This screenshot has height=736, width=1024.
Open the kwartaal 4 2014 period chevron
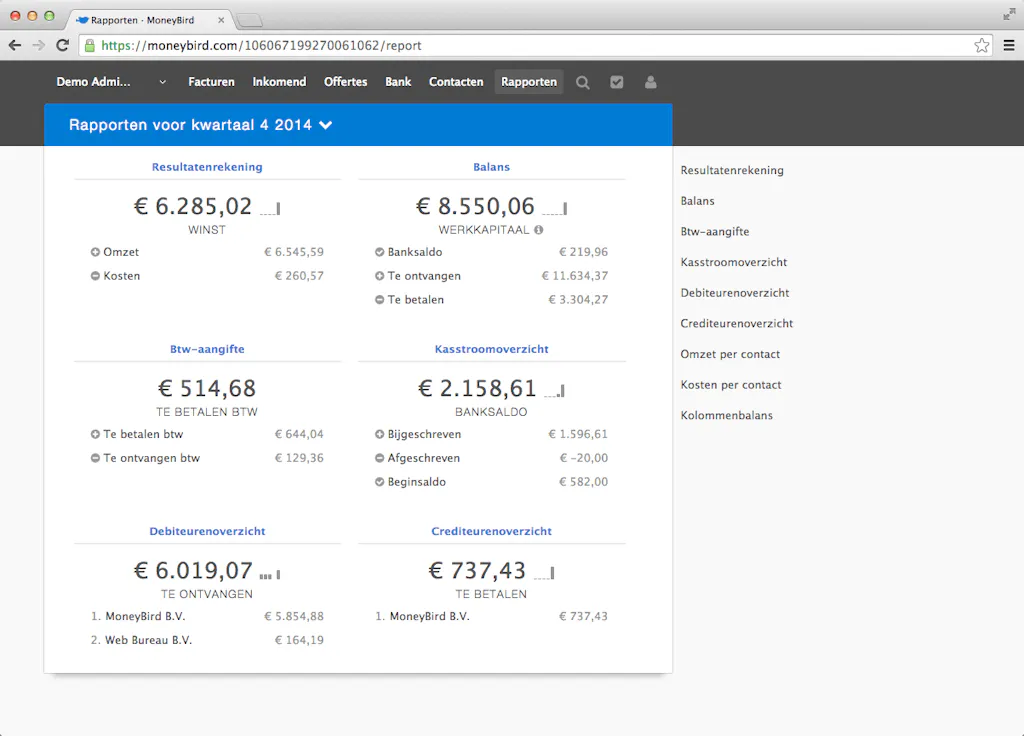tap(325, 125)
